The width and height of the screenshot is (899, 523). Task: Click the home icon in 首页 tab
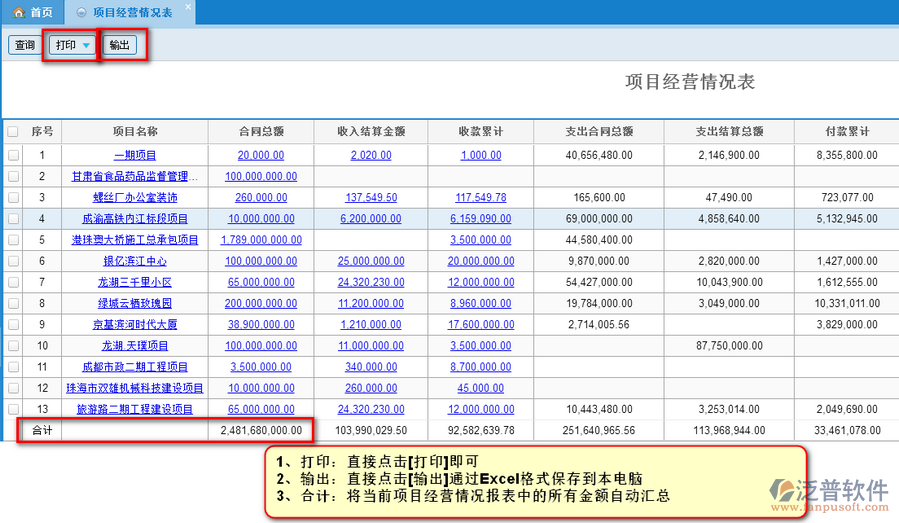(x=18, y=12)
